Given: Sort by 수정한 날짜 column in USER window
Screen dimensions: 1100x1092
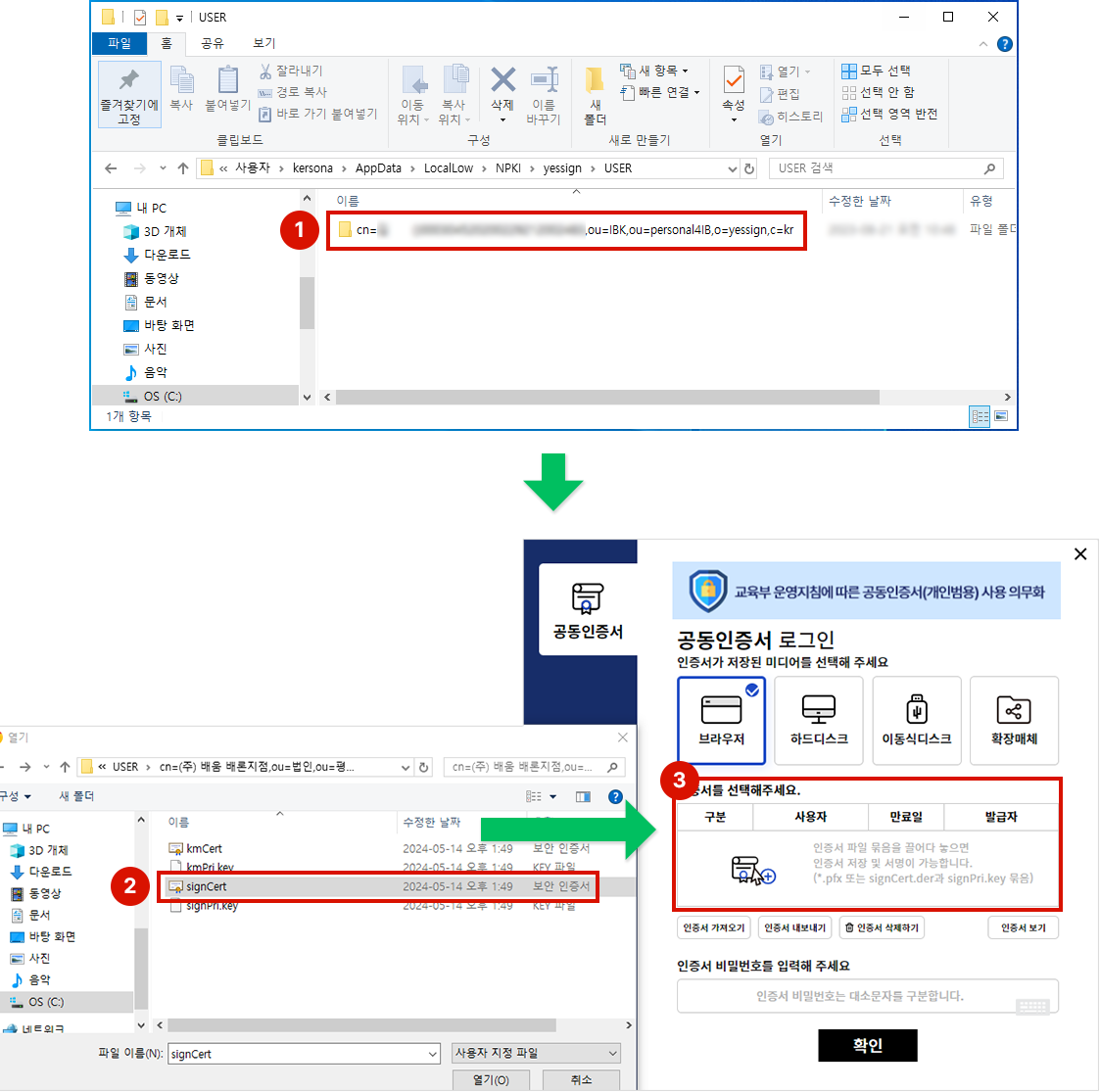Looking at the screenshot, I should point(860,202).
